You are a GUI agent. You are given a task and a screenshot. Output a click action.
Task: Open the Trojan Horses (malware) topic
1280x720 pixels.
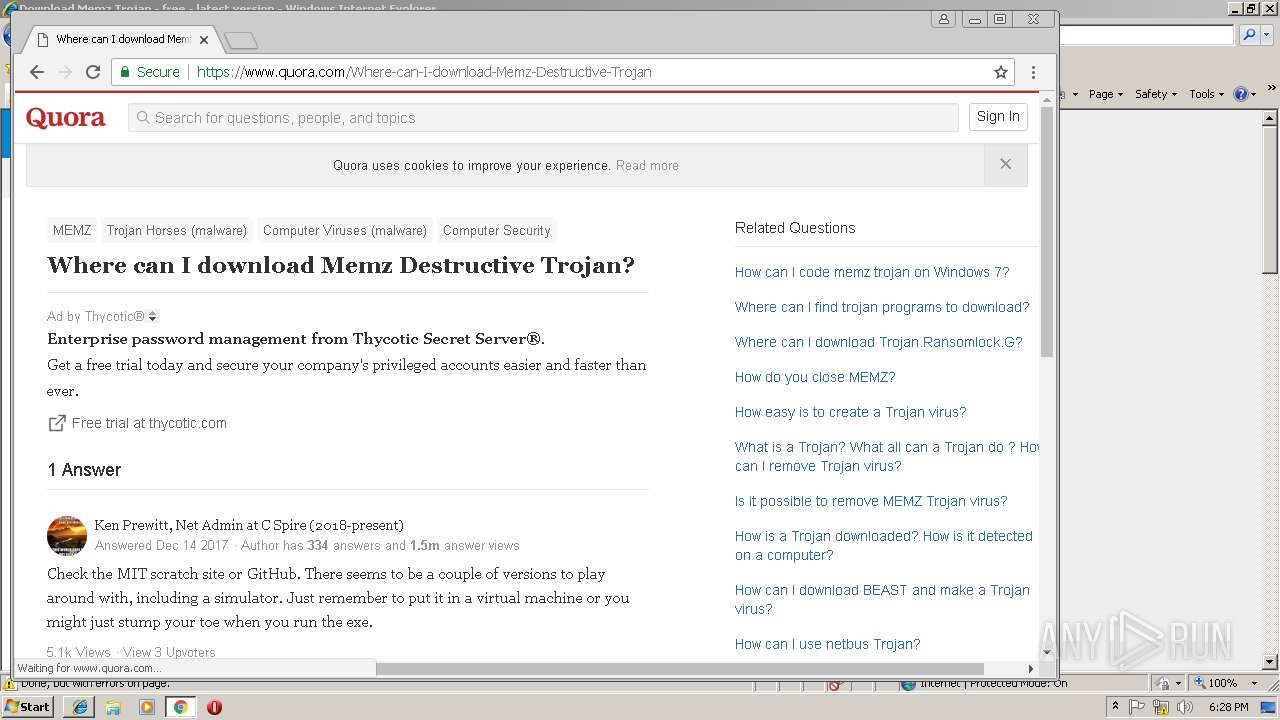(177, 230)
